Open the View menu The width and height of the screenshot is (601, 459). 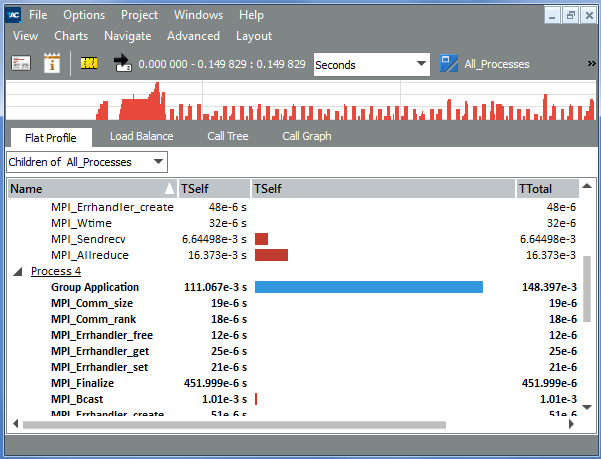click(25, 36)
